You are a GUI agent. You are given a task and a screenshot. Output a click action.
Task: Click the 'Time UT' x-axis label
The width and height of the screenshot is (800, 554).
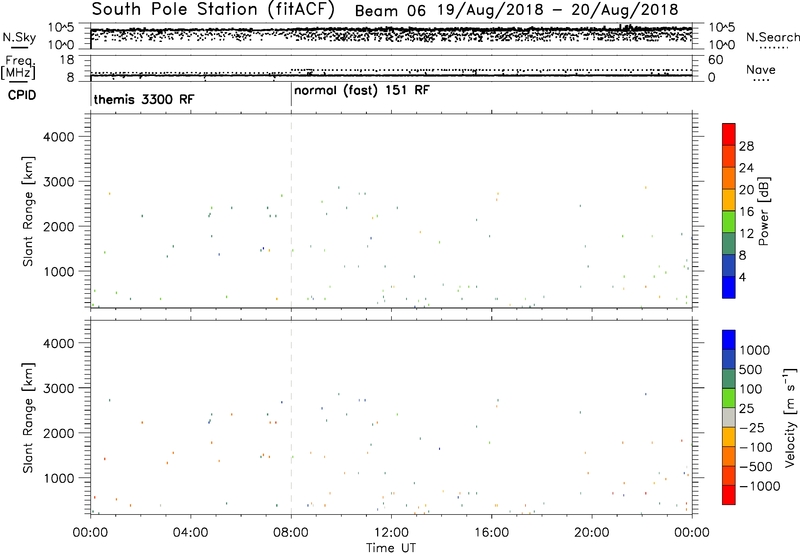click(391, 548)
